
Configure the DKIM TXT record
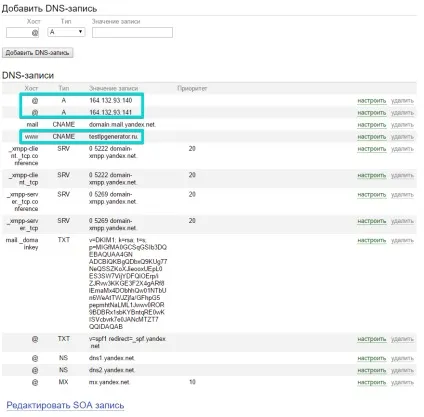[372, 240]
